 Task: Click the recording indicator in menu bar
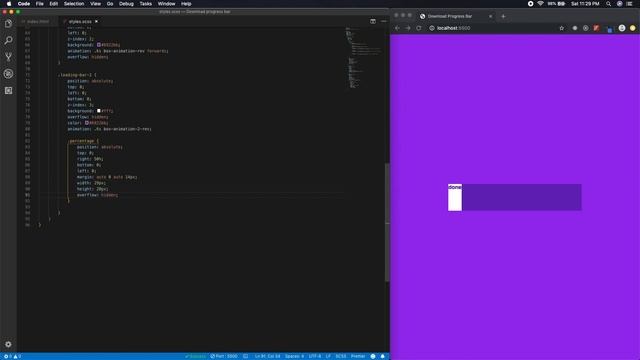[x=530, y=4]
